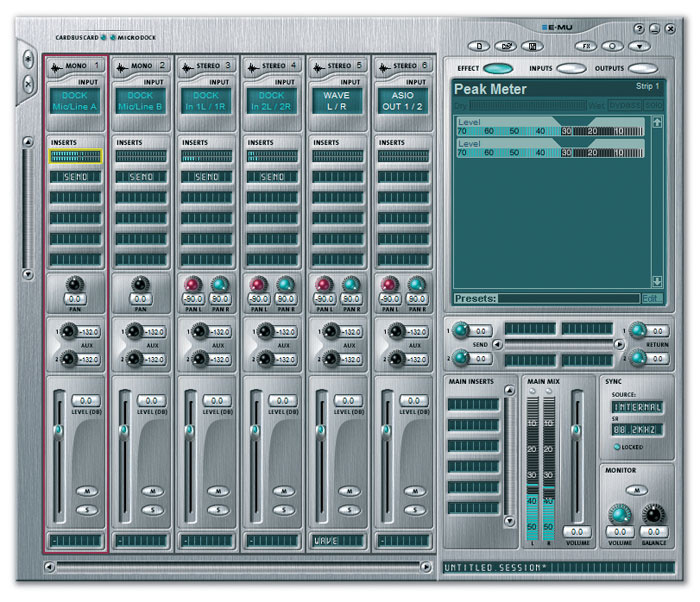Click the SEND insert on strip 1
This screenshot has height=602, width=700.
77,177
